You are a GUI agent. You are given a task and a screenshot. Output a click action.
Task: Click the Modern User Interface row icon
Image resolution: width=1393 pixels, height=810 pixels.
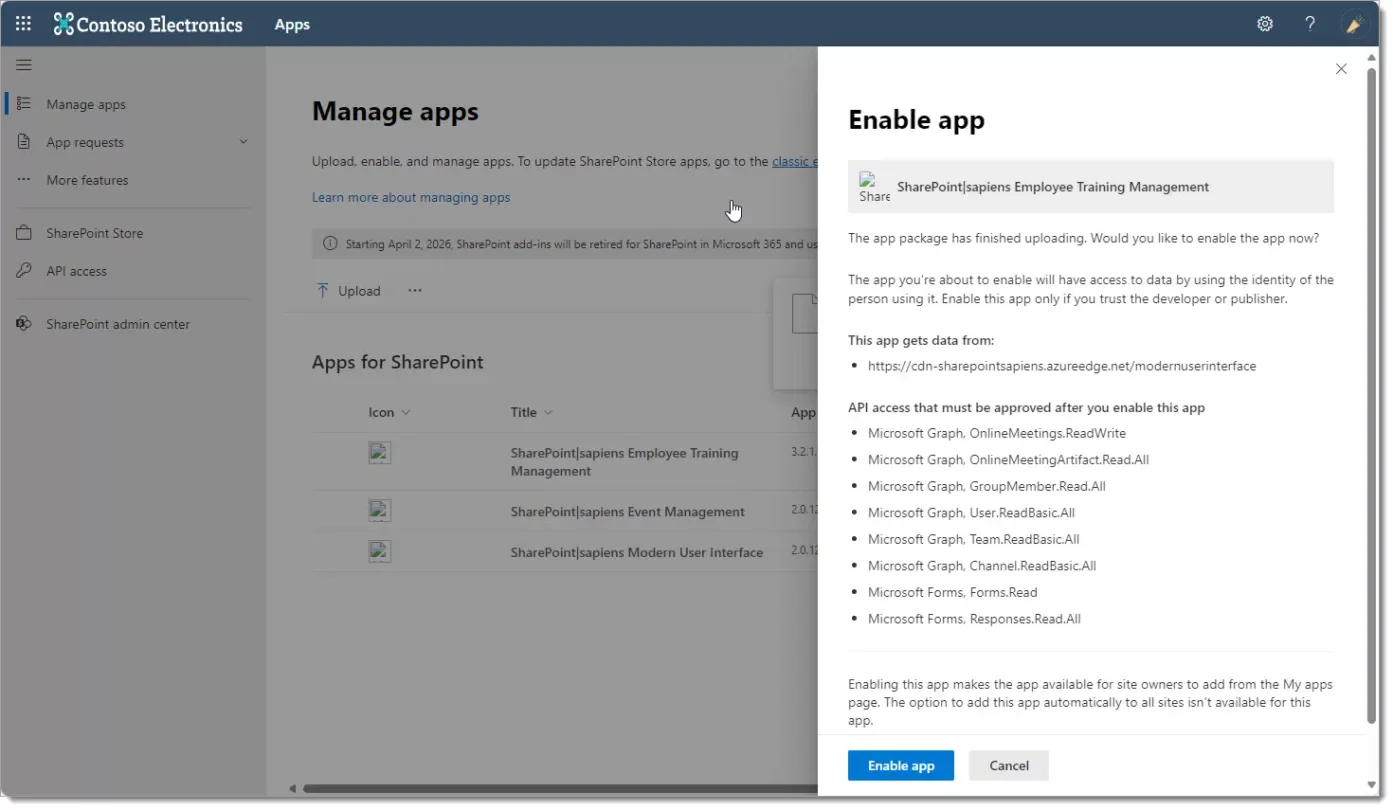pyautogui.click(x=379, y=551)
